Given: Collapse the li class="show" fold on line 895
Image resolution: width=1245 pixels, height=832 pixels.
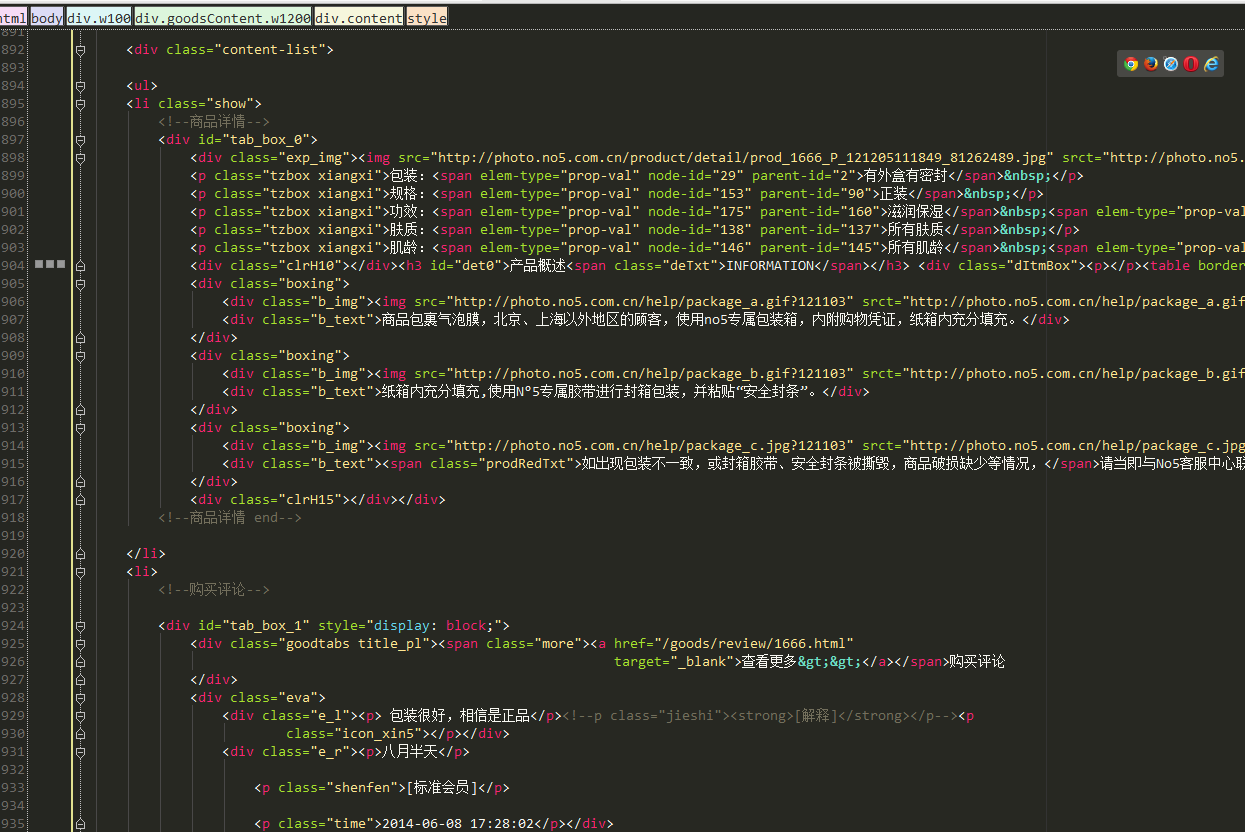Looking at the screenshot, I should coord(80,104).
